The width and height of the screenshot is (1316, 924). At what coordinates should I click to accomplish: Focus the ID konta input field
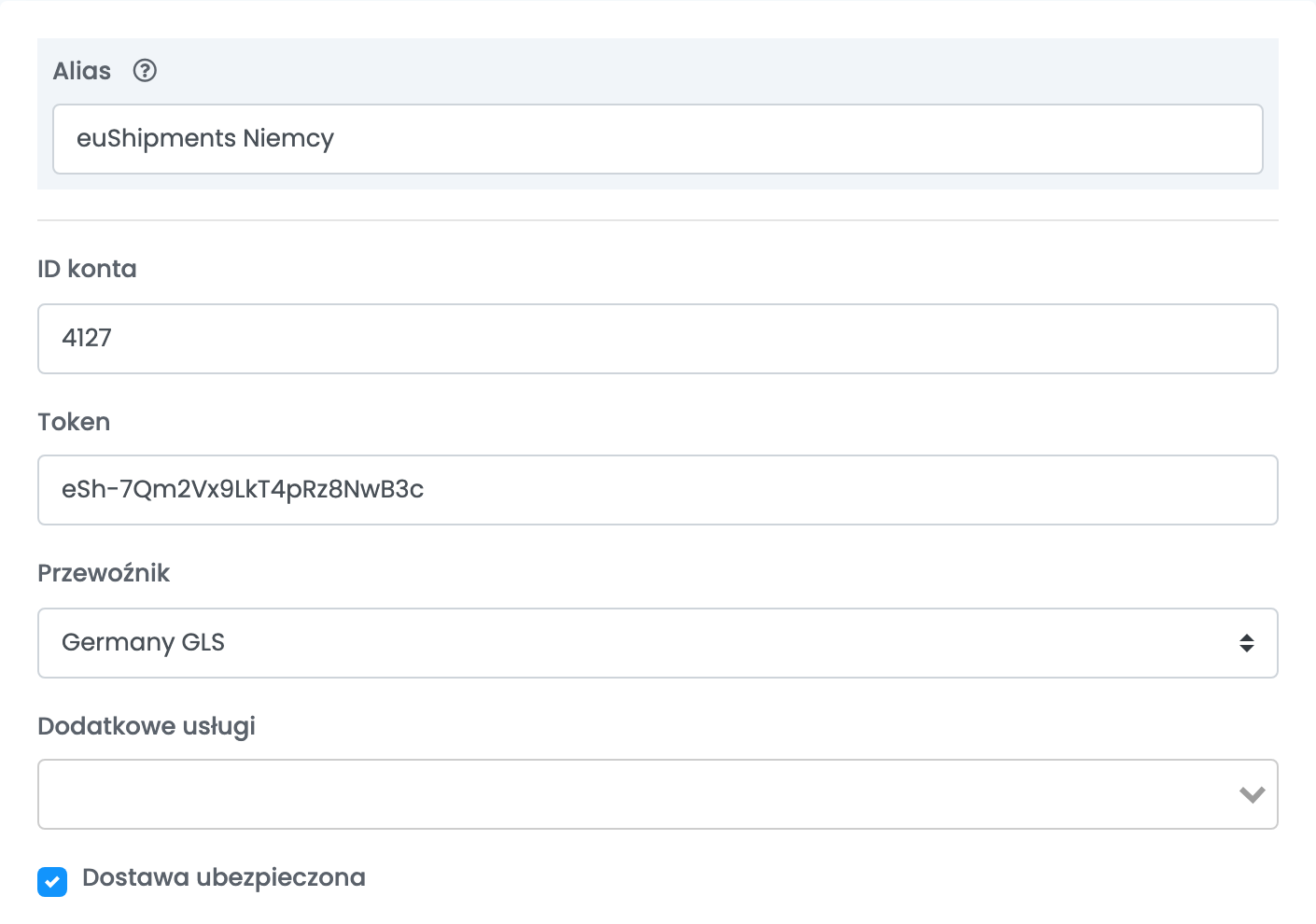click(x=658, y=339)
